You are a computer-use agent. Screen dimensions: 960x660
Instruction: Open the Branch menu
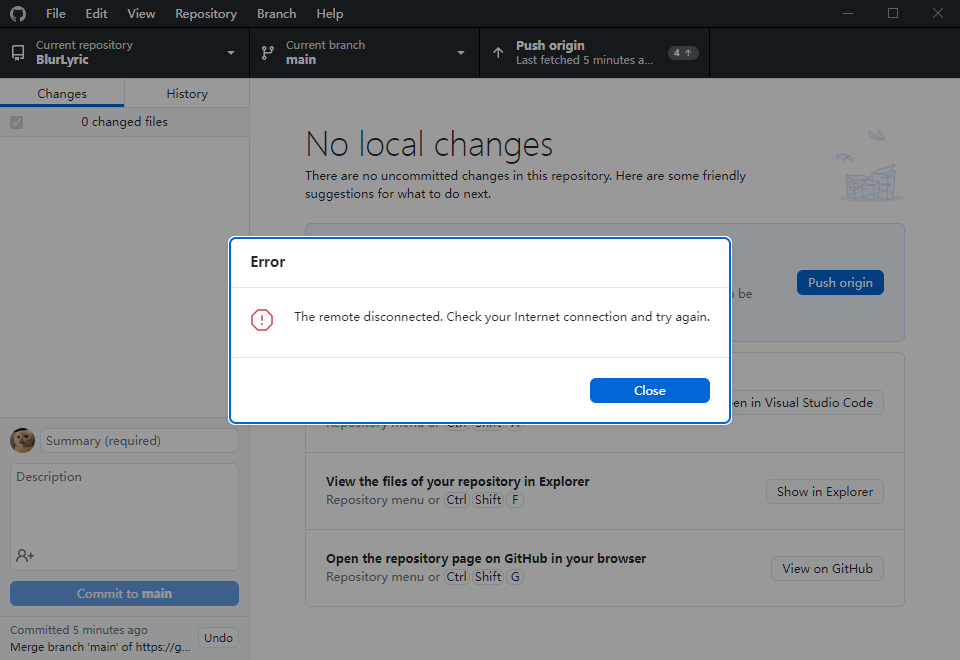[x=276, y=13]
